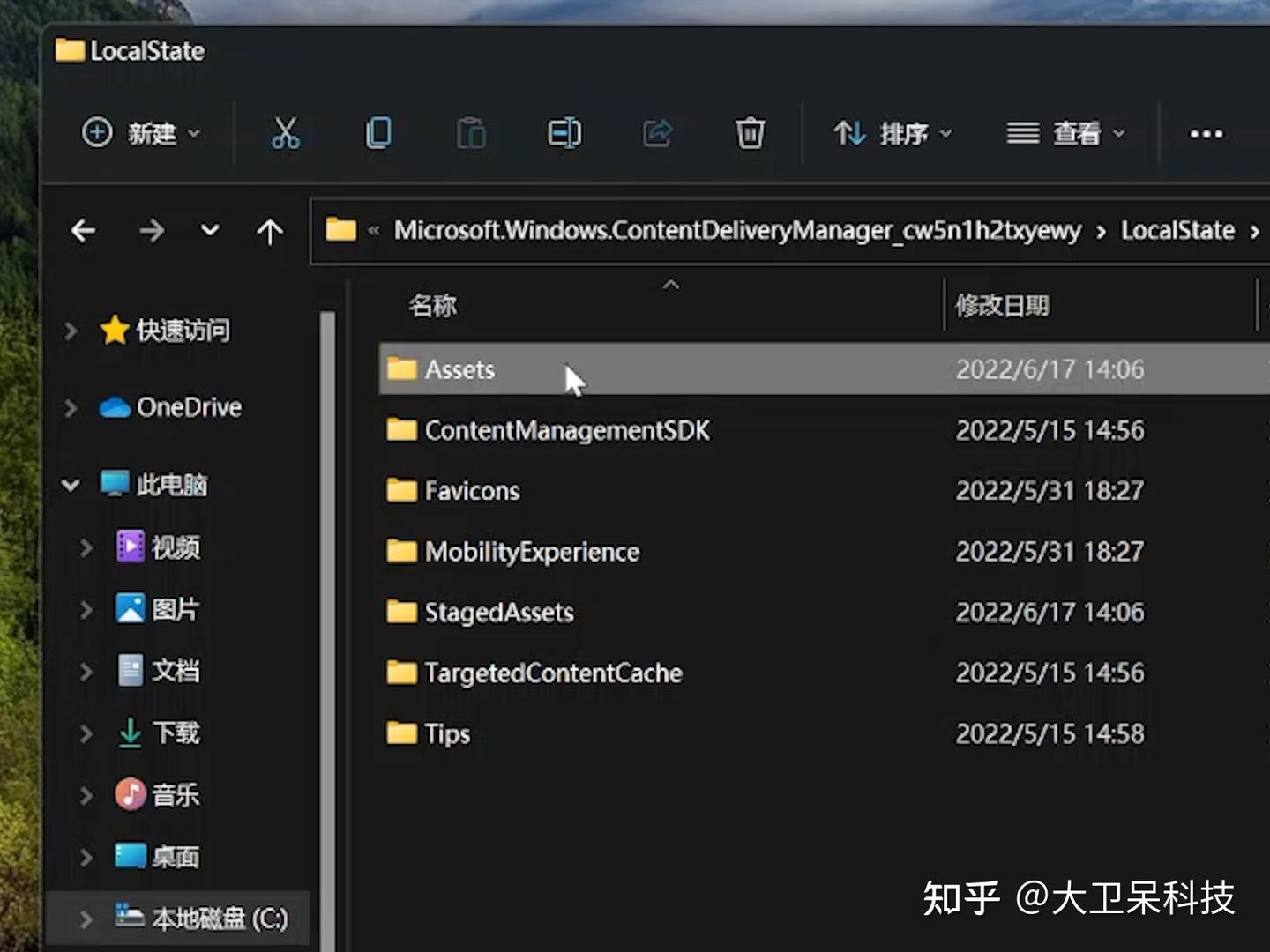1270x952 pixels.
Task: Select 下载 in navigation pane
Action: click(176, 733)
